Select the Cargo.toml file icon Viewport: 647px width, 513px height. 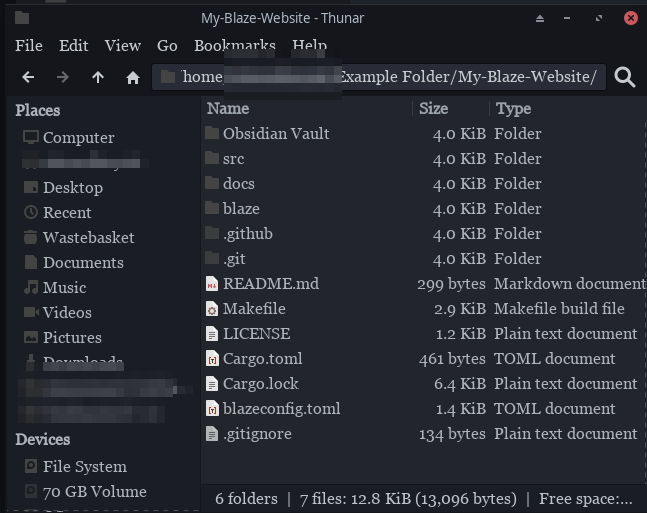pyautogui.click(x=212, y=359)
